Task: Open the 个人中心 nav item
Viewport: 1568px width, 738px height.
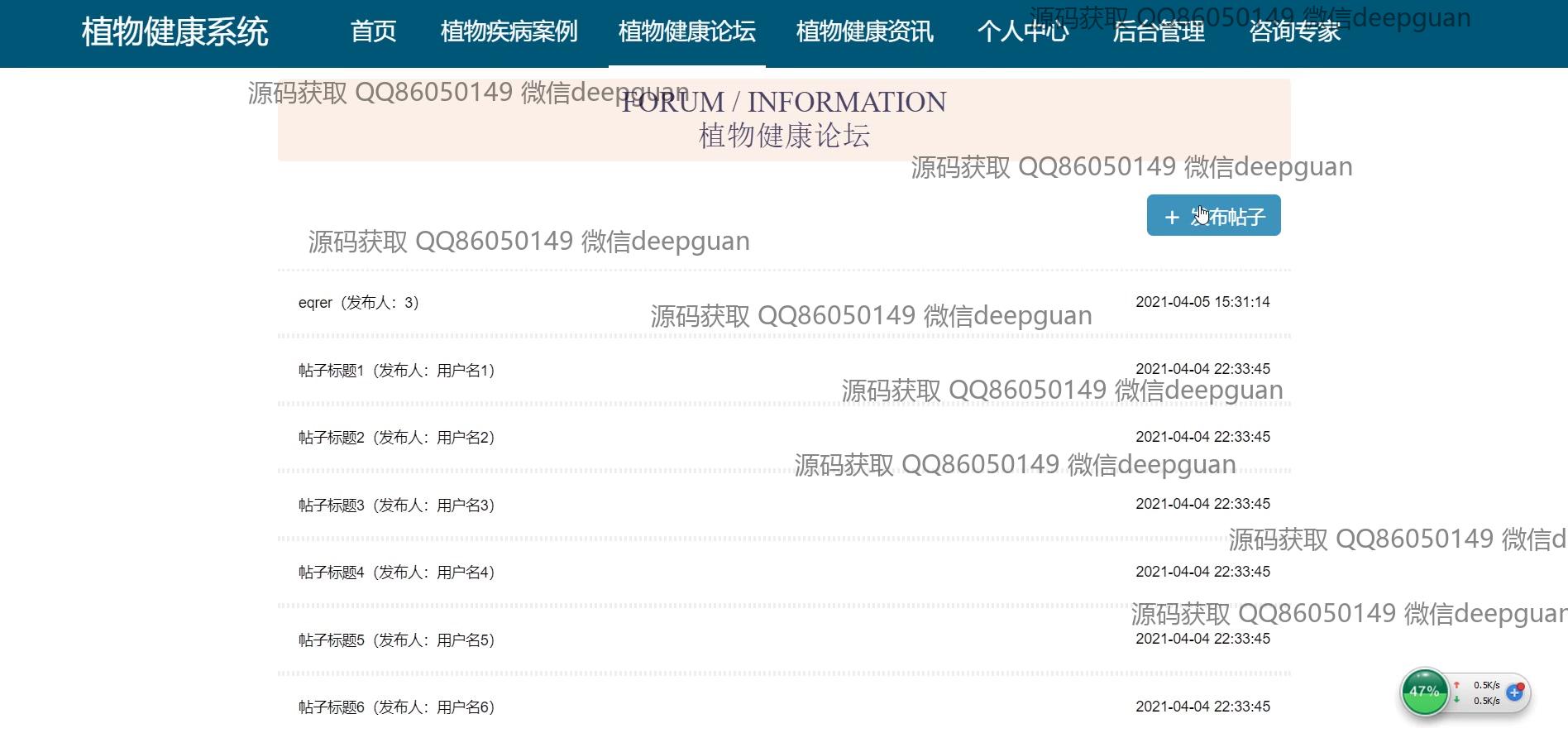Action: click(x=1022, y=31)
